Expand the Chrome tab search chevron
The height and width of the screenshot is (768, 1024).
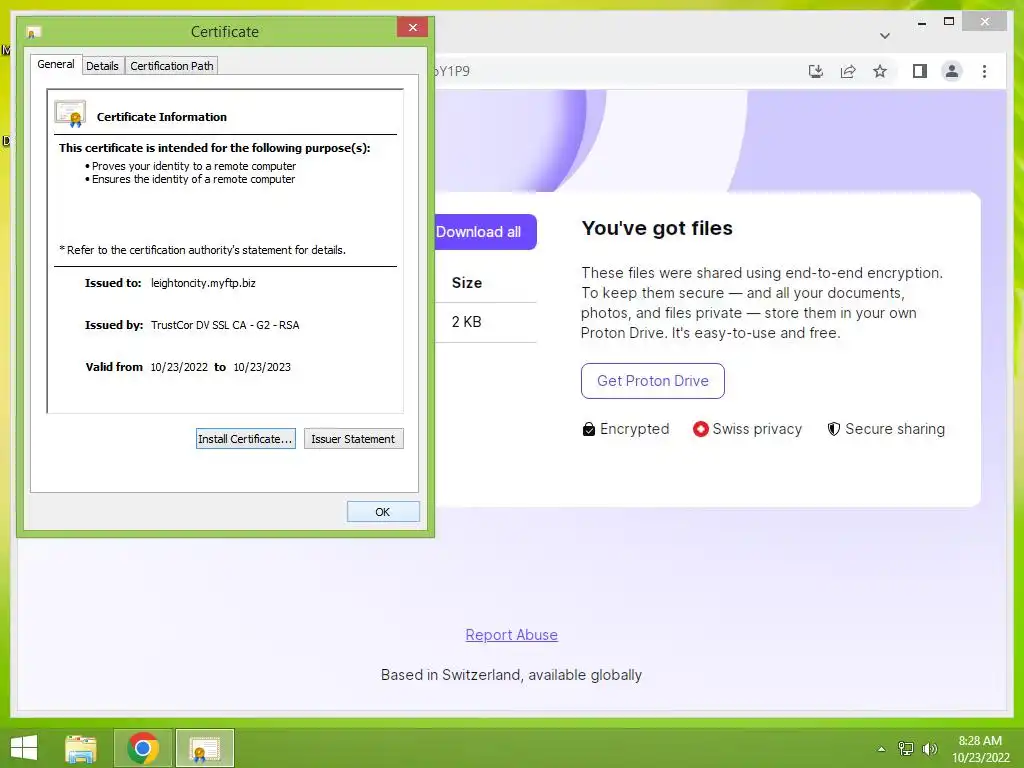[x=885, y=36]
